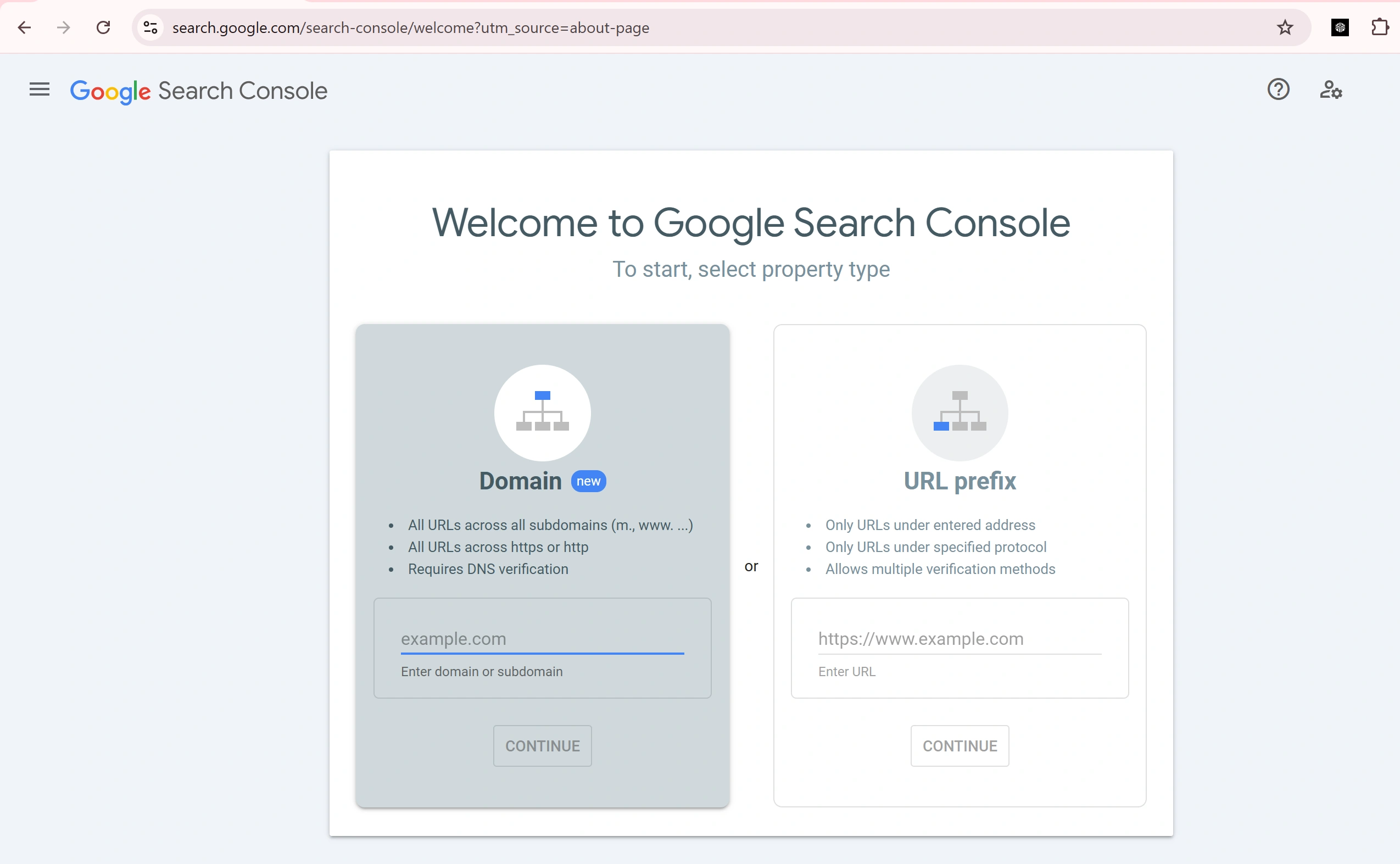
Task: Click 'Only URLs under entered address'
Action: pyautogui.click(x=930, y=525)
